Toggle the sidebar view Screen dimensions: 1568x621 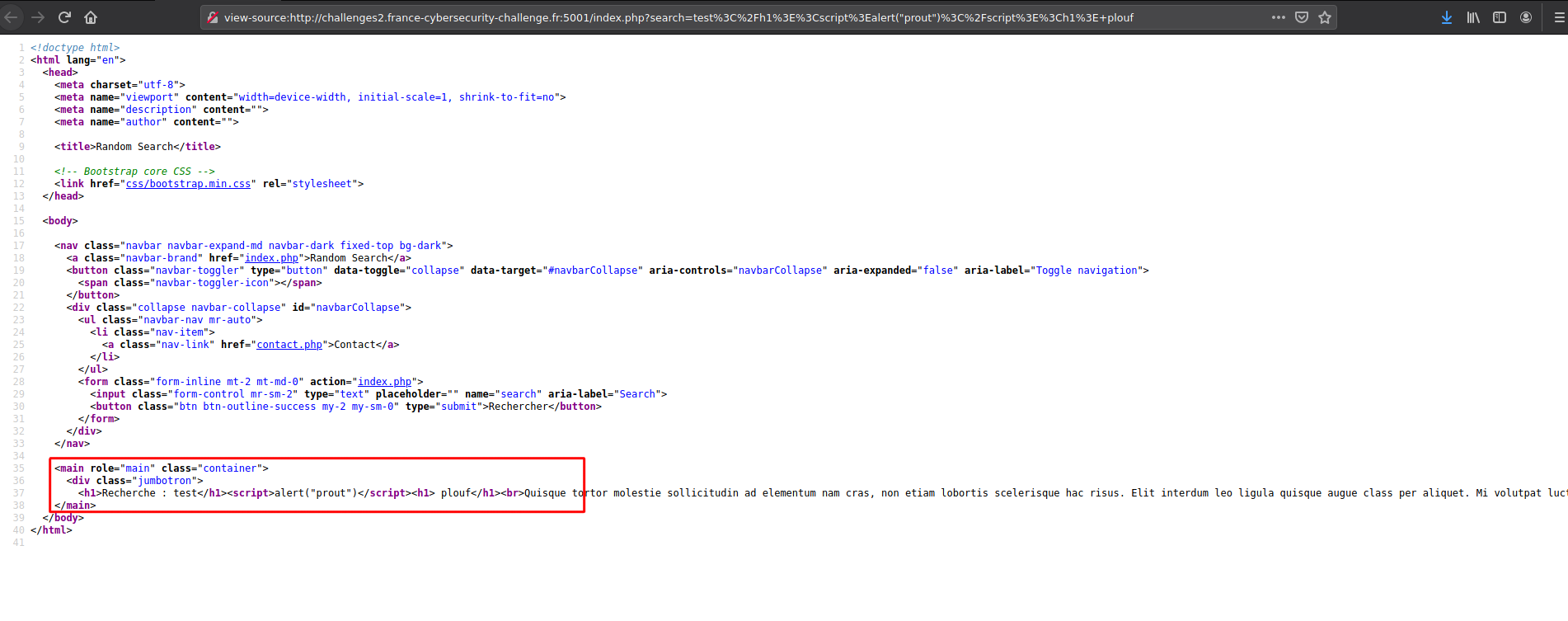[1500, 17]
